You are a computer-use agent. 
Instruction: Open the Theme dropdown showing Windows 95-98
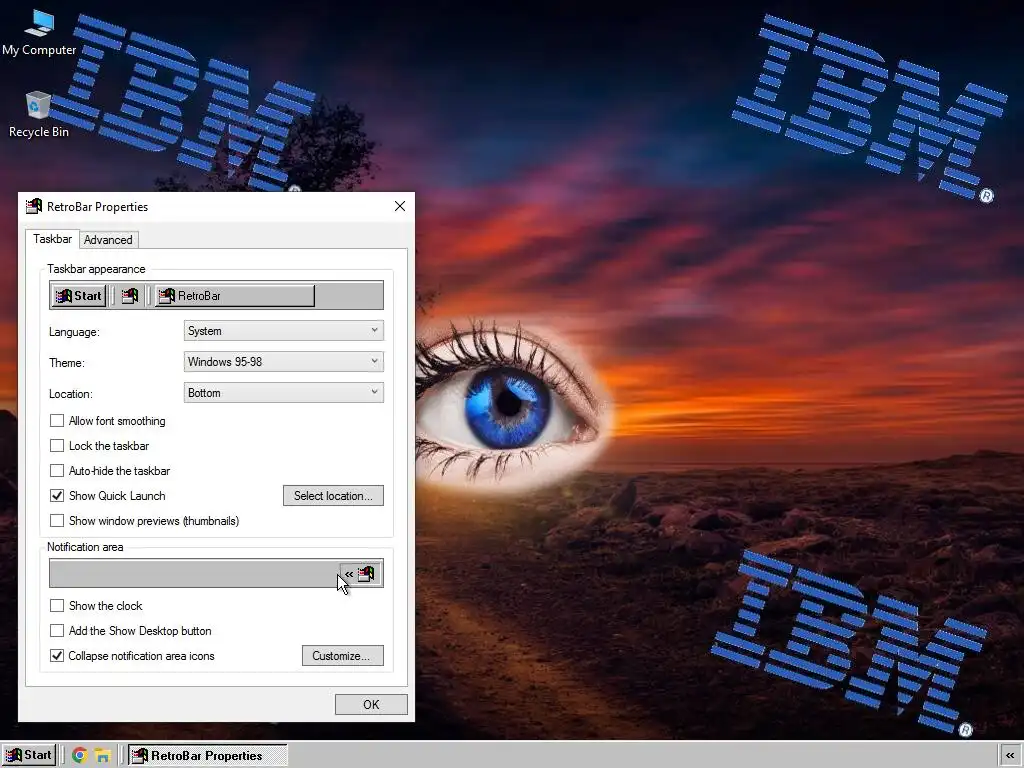click(x=283, y=361)
